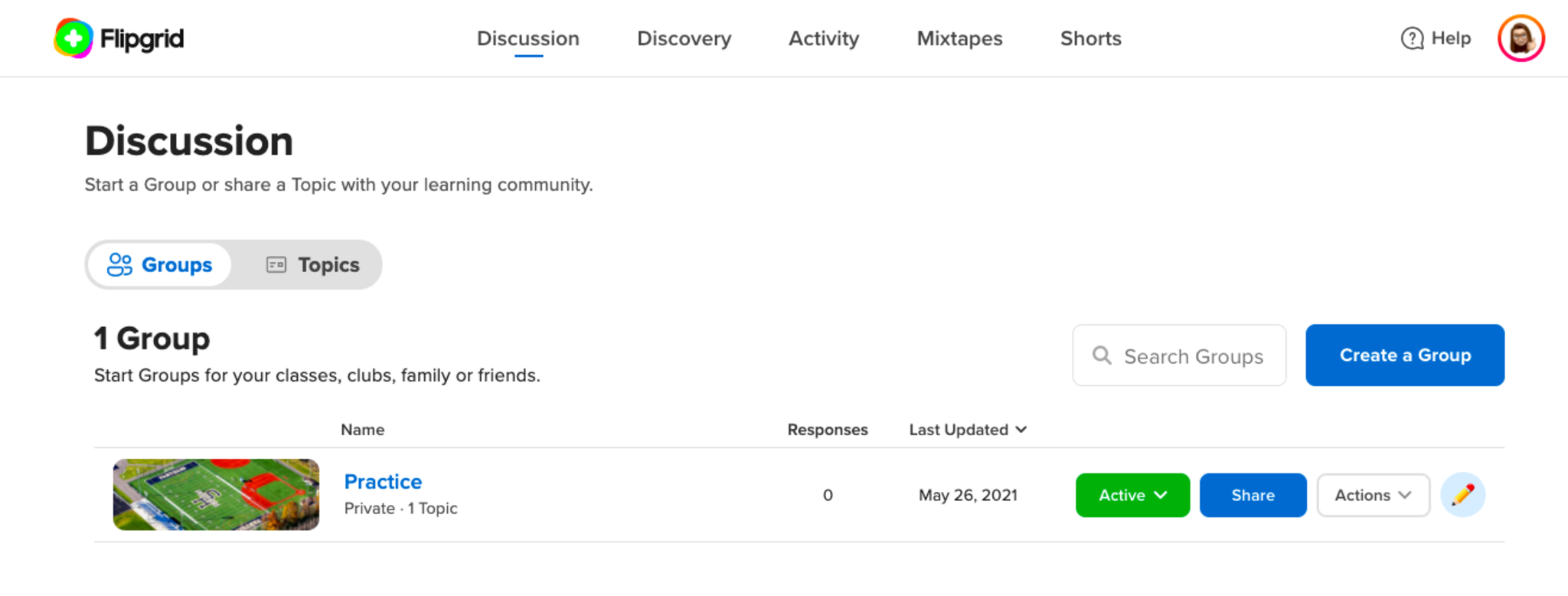Screen dimensions: 1568x596
Task: Open Help via the question mark icon
Action: (x=1412, y=38)
